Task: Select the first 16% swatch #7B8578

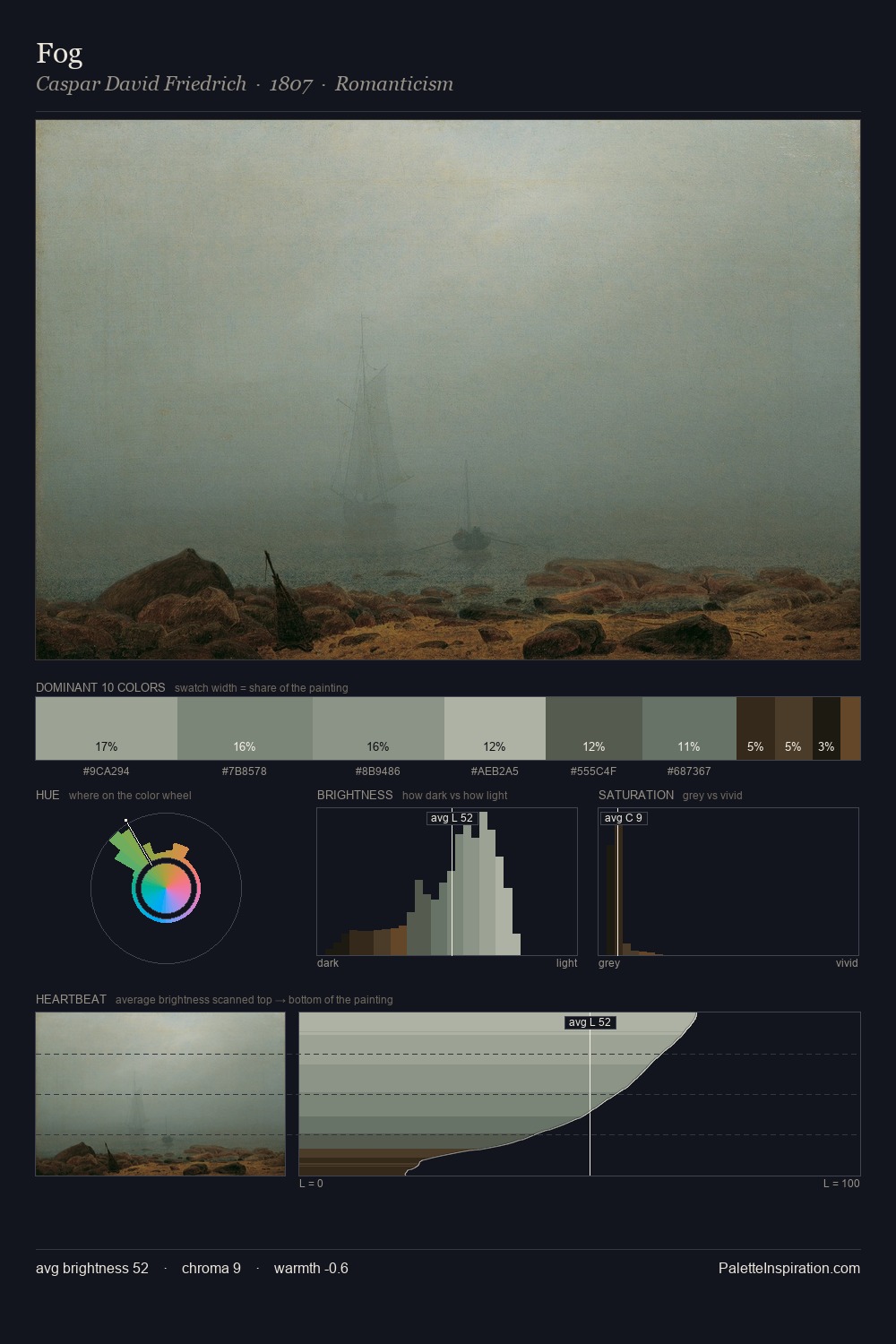Action: tap(245, 728)
